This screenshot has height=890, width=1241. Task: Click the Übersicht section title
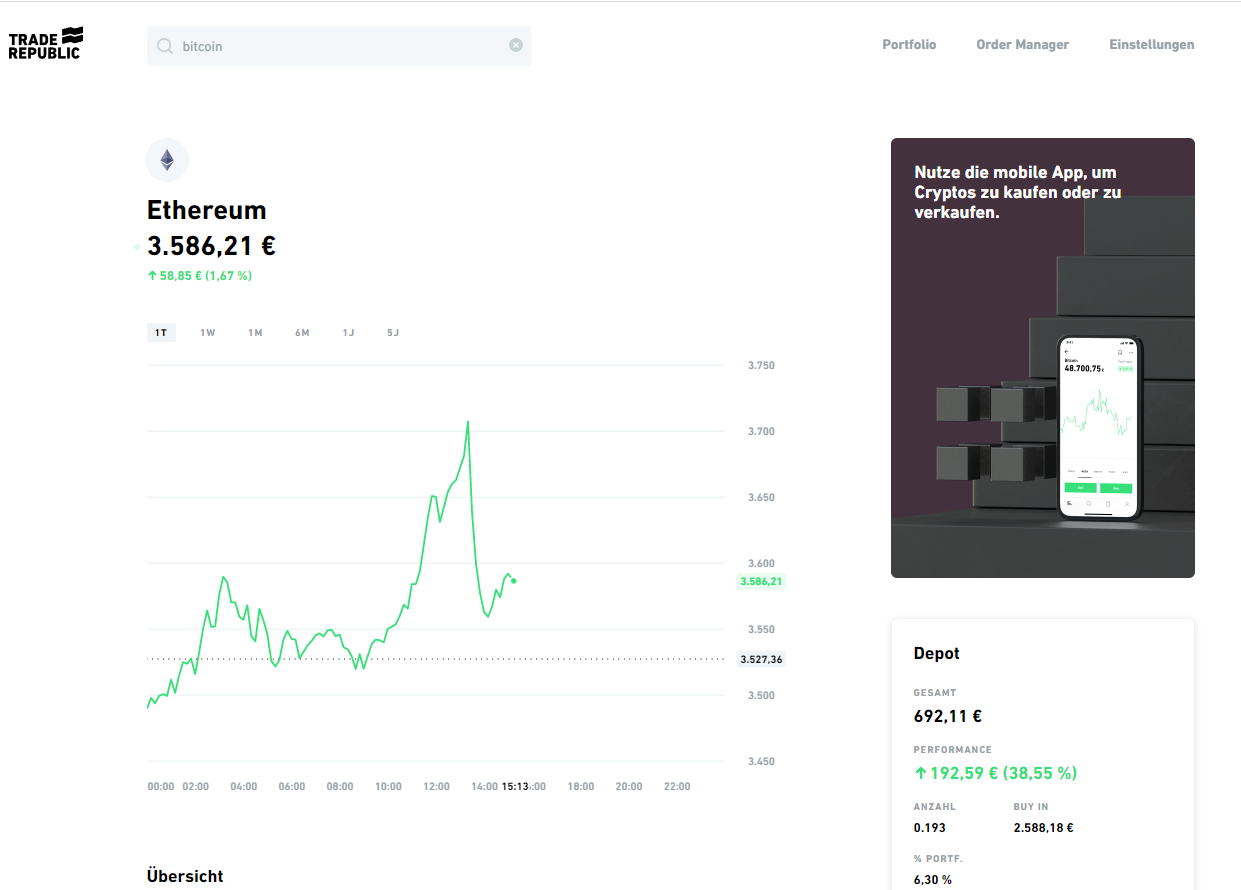[x=185, y=876]
